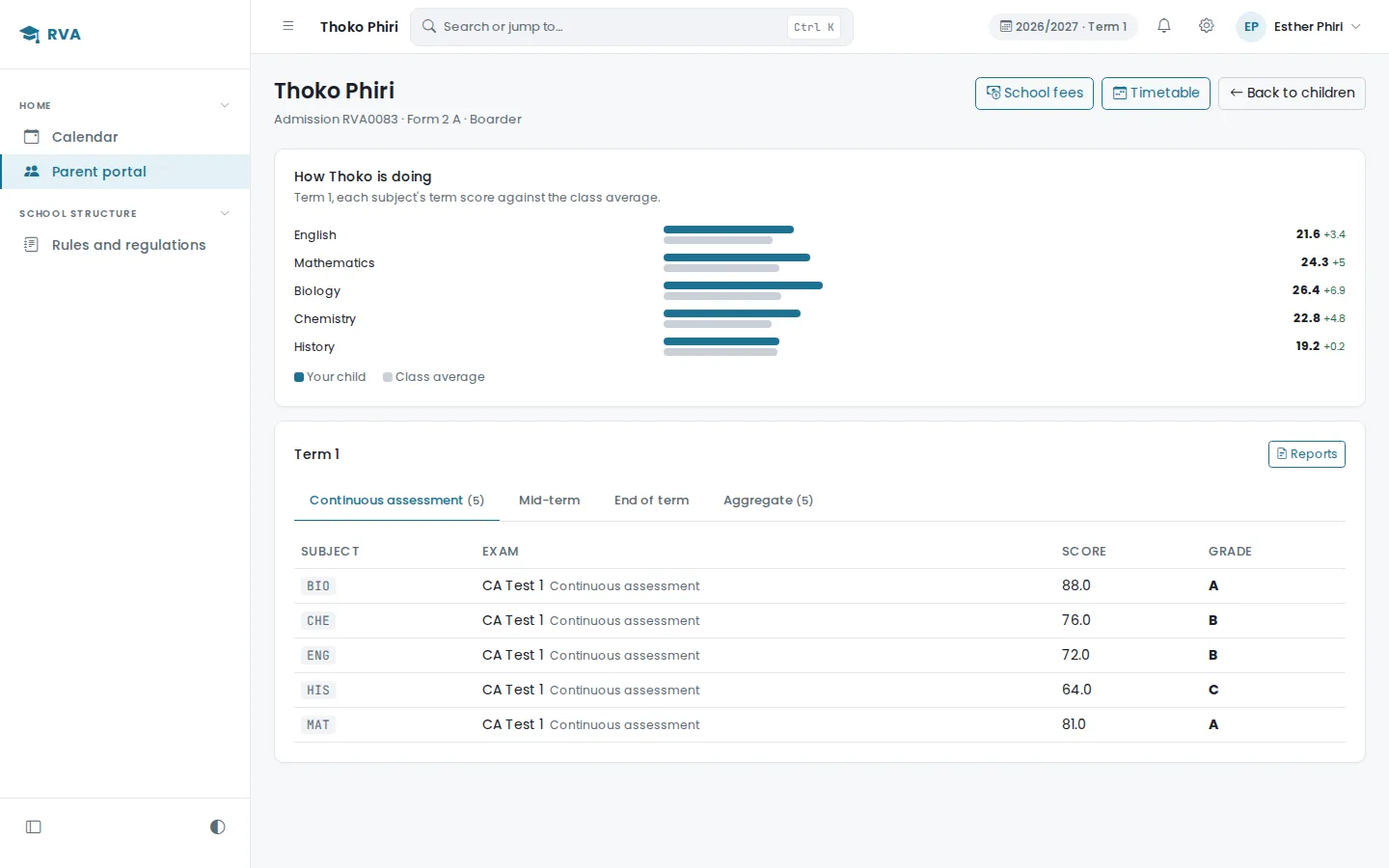Switch to Continuous assessment tab
Image resolution: width=1389 pixels, height=868 pixels.
(x=396, y=501)
